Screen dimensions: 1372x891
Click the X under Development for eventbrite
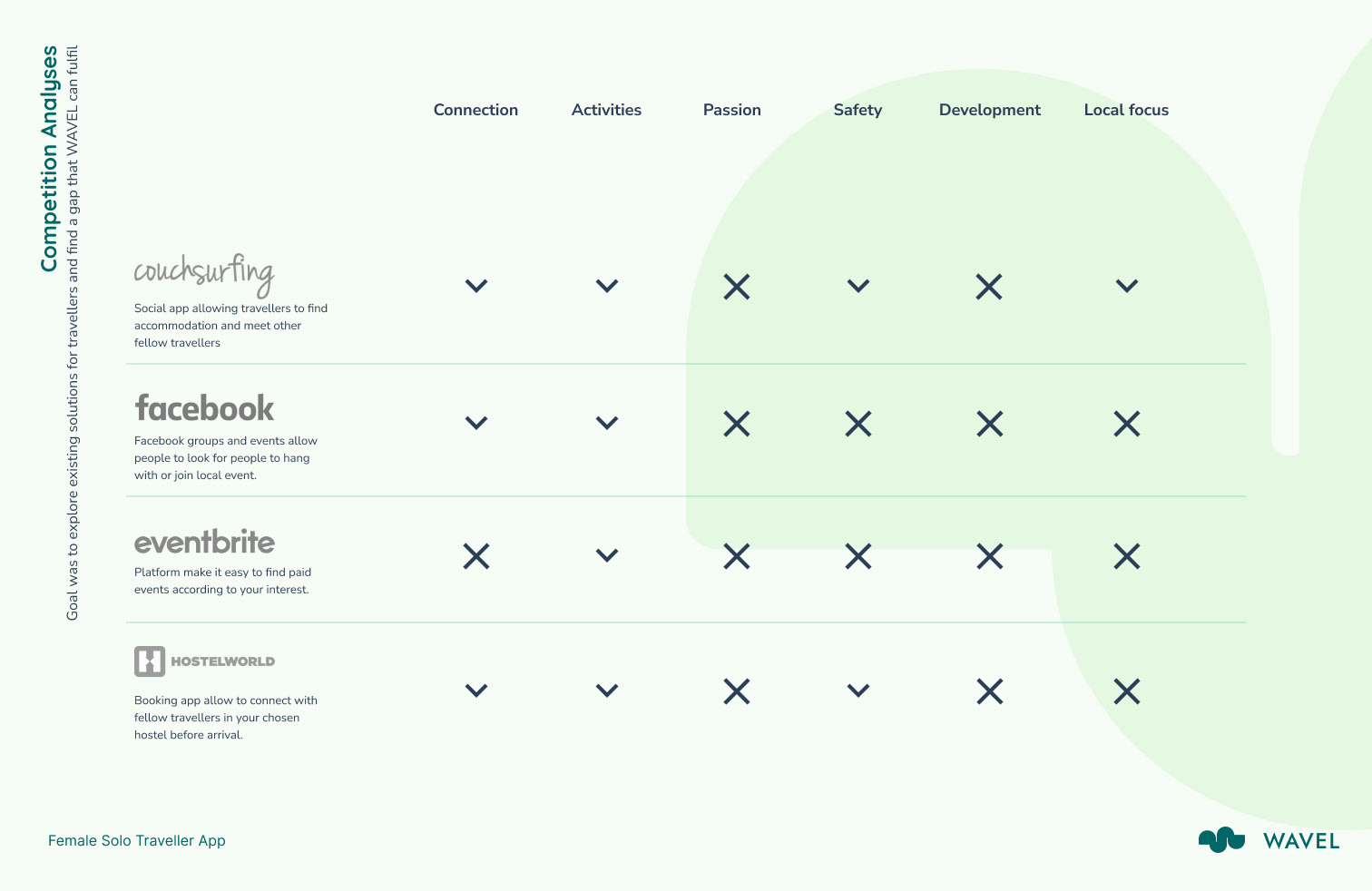(x=990, y=556)
